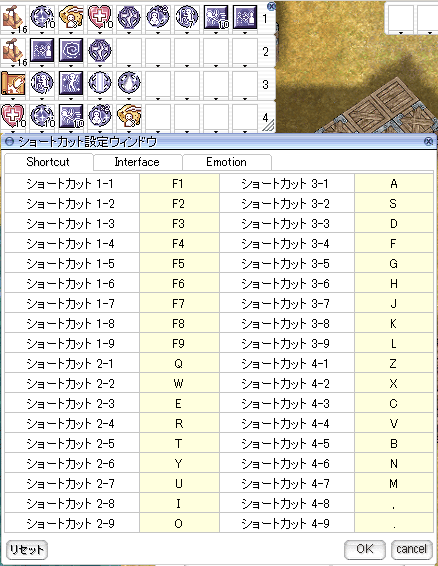Click the heart Heal skill in hotbar row 4
The image size is (438, 566).
(x=13, y=116)
